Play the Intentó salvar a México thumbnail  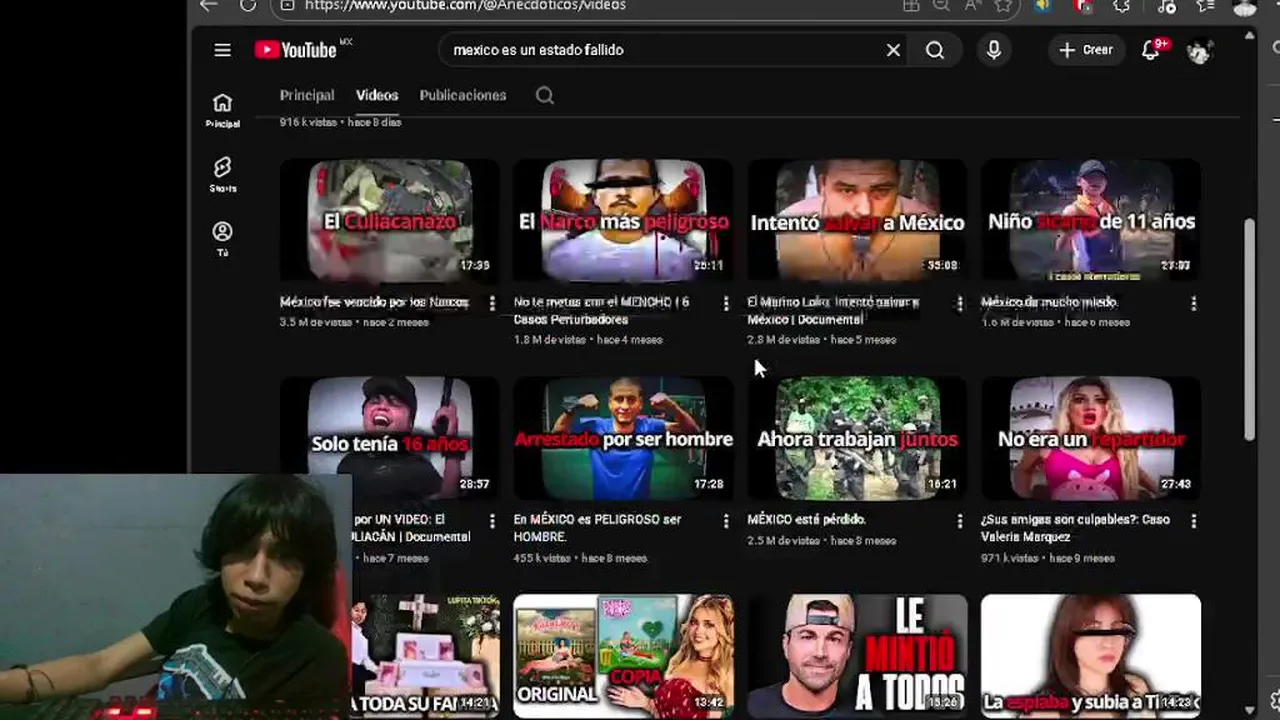coord(857,220)
